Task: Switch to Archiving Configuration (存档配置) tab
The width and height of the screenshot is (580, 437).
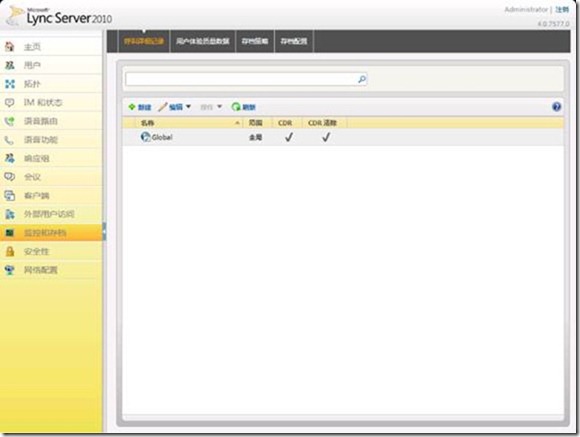Action: 294,41
